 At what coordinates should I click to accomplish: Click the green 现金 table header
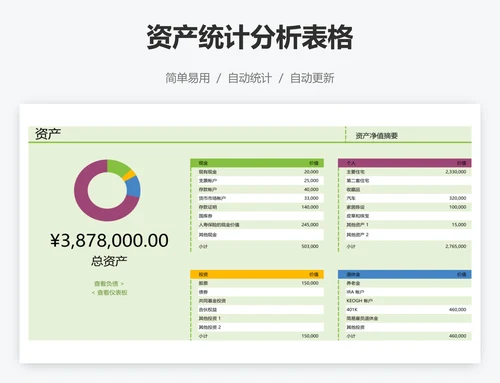(x=257, y=163)
